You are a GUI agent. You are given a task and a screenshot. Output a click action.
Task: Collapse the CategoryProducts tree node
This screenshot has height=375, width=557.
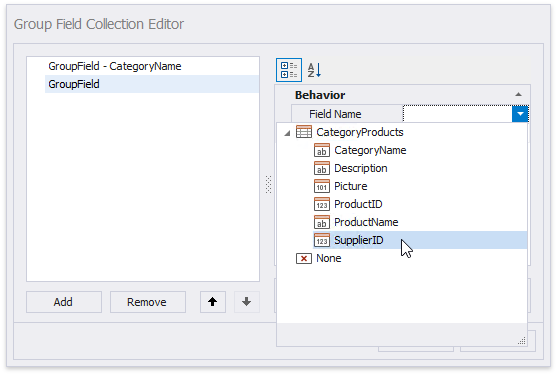pyautogui.click(x=287, y=133)
